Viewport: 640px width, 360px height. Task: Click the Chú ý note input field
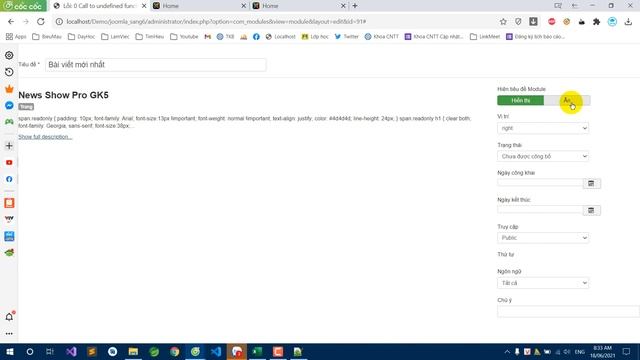[568, 311]
